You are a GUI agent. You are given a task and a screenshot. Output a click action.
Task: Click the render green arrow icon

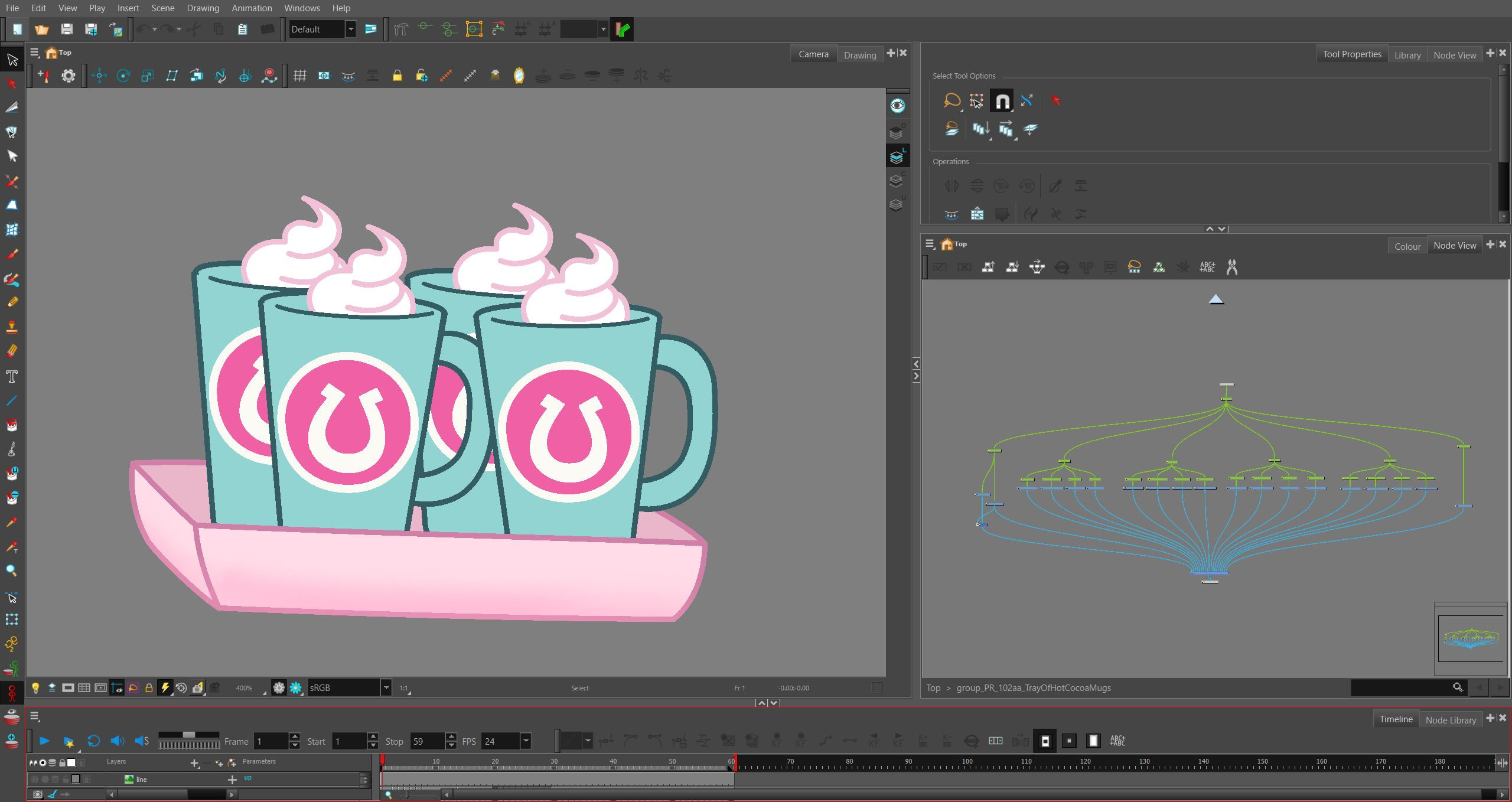point(622,29)
